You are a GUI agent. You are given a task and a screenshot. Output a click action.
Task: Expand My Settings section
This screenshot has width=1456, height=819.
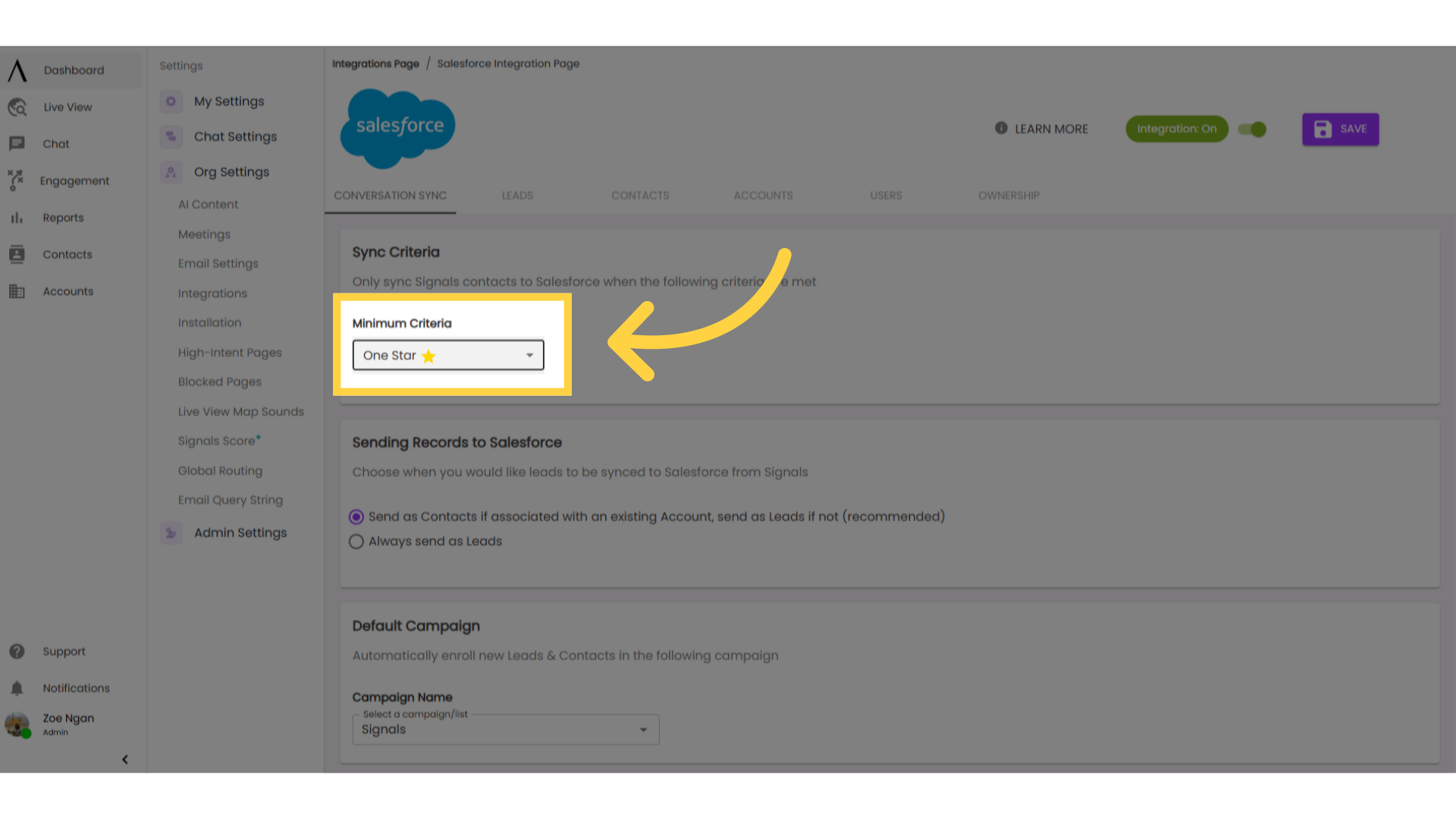click(x=229, y=101)
